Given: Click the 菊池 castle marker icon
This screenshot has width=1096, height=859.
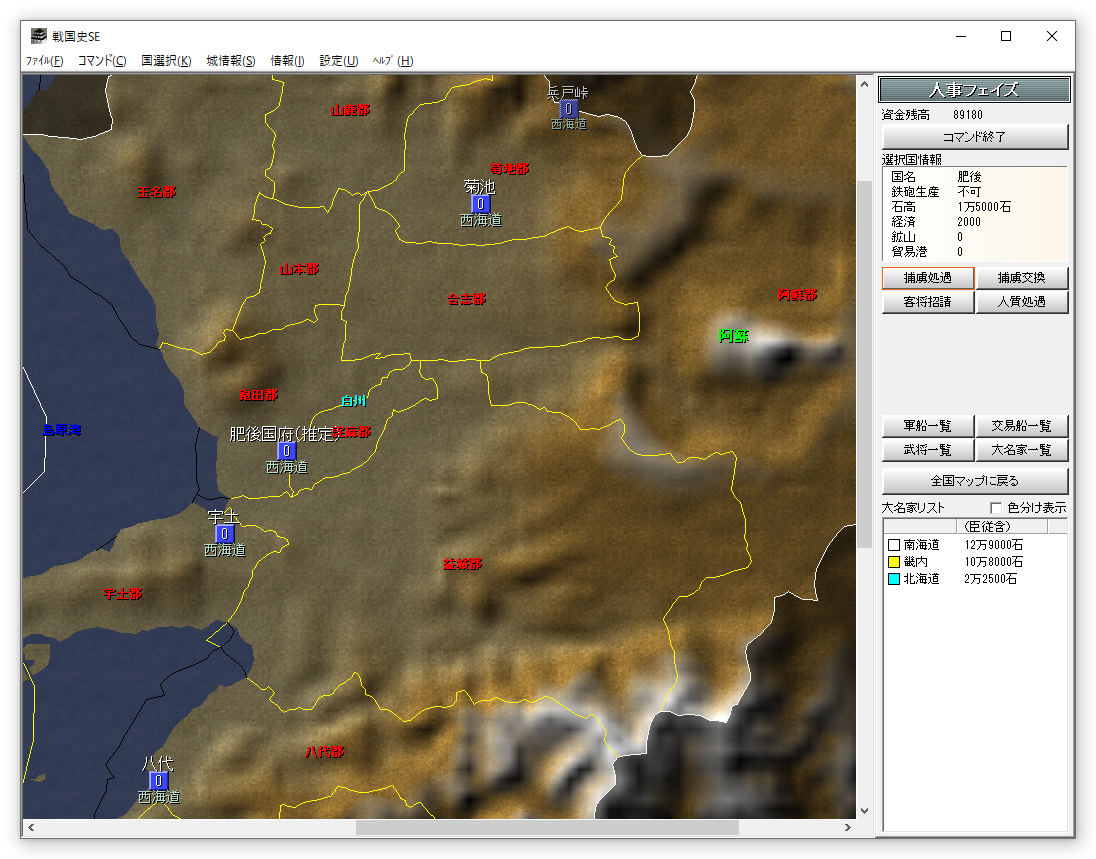Looking at the screenshot, I should 481,204.
